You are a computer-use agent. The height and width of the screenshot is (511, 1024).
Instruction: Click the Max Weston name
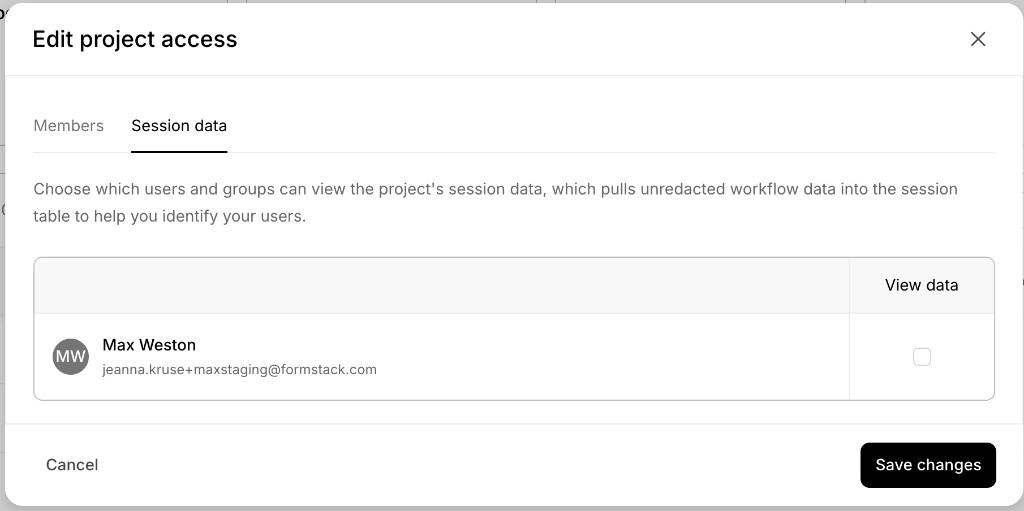149,344
